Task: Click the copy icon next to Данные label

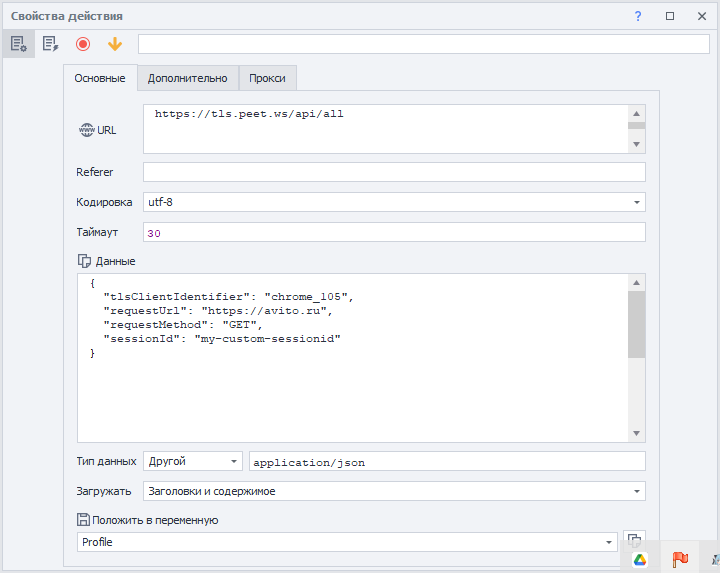Action: tap(84, 261)
